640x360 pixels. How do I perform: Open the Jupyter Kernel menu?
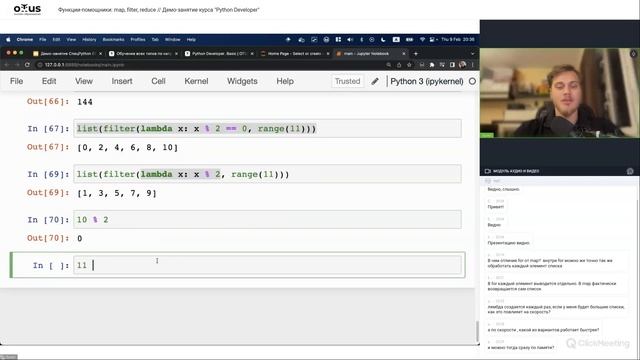point(196,81)
